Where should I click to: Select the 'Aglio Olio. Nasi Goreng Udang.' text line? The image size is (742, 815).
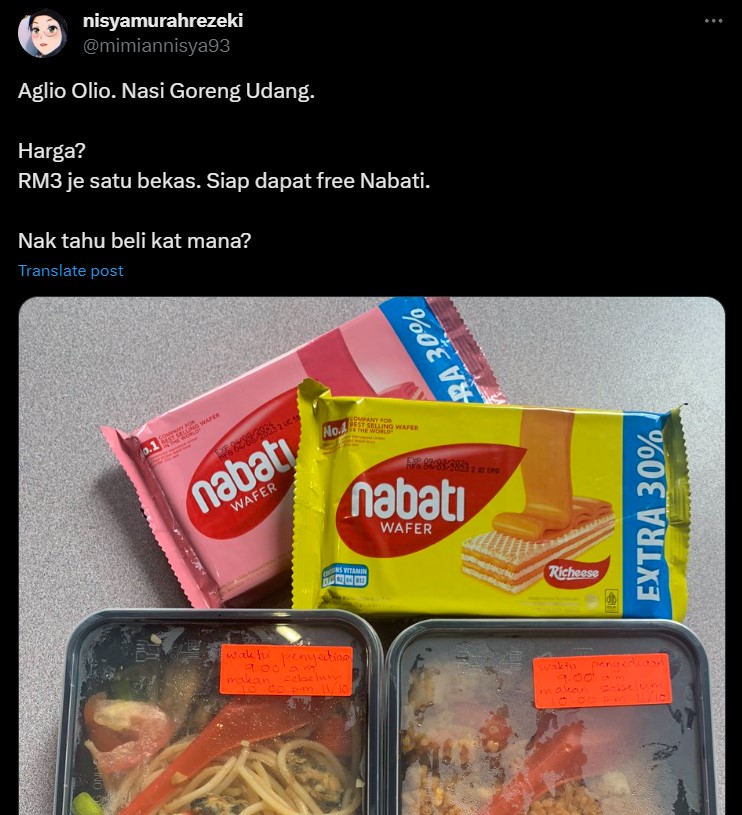tap(166, 91)
